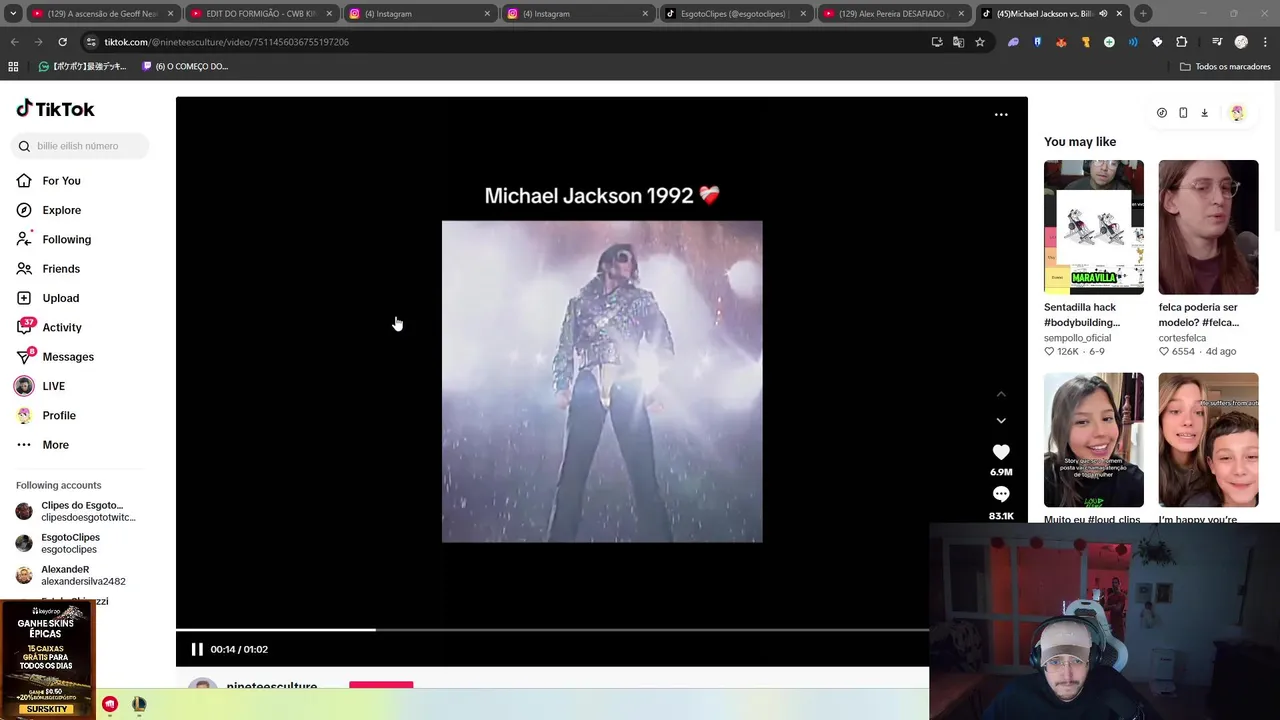Open comments with the speech bubble icon
The height and width of the screenshot is (720, 1280).
coord(1001,494)
